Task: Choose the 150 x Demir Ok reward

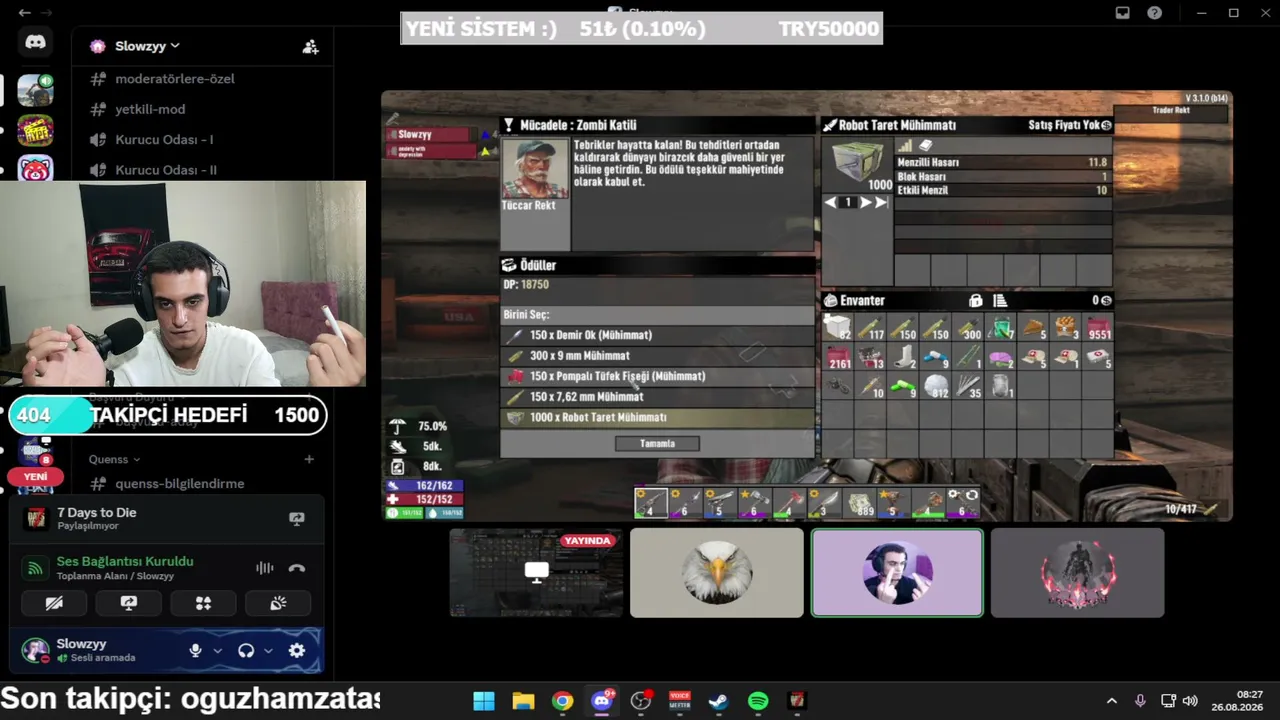Action: click(657, 335)
